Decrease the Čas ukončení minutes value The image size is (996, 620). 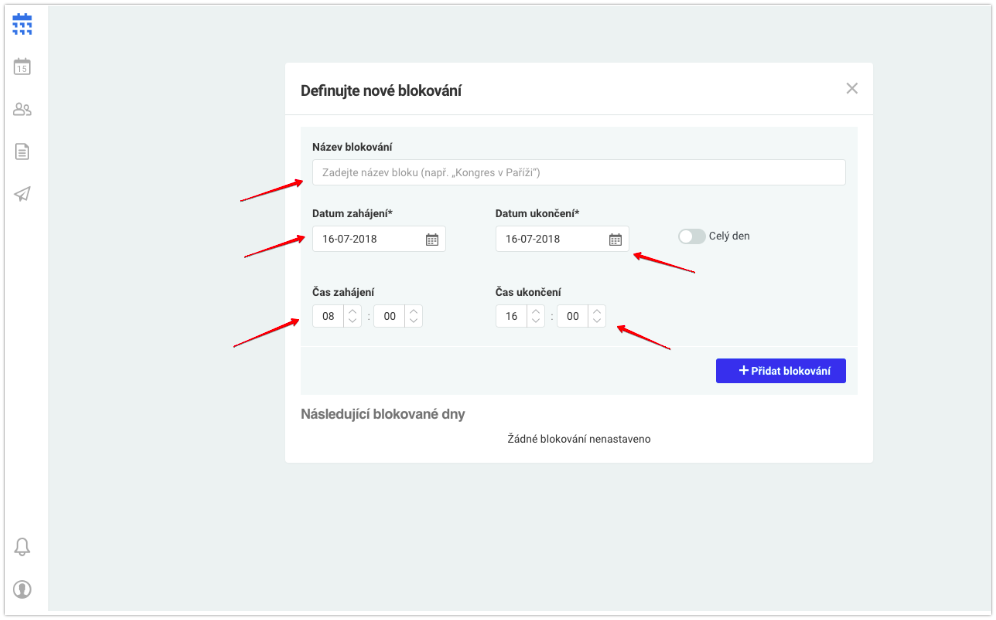(x=597, y=321)
